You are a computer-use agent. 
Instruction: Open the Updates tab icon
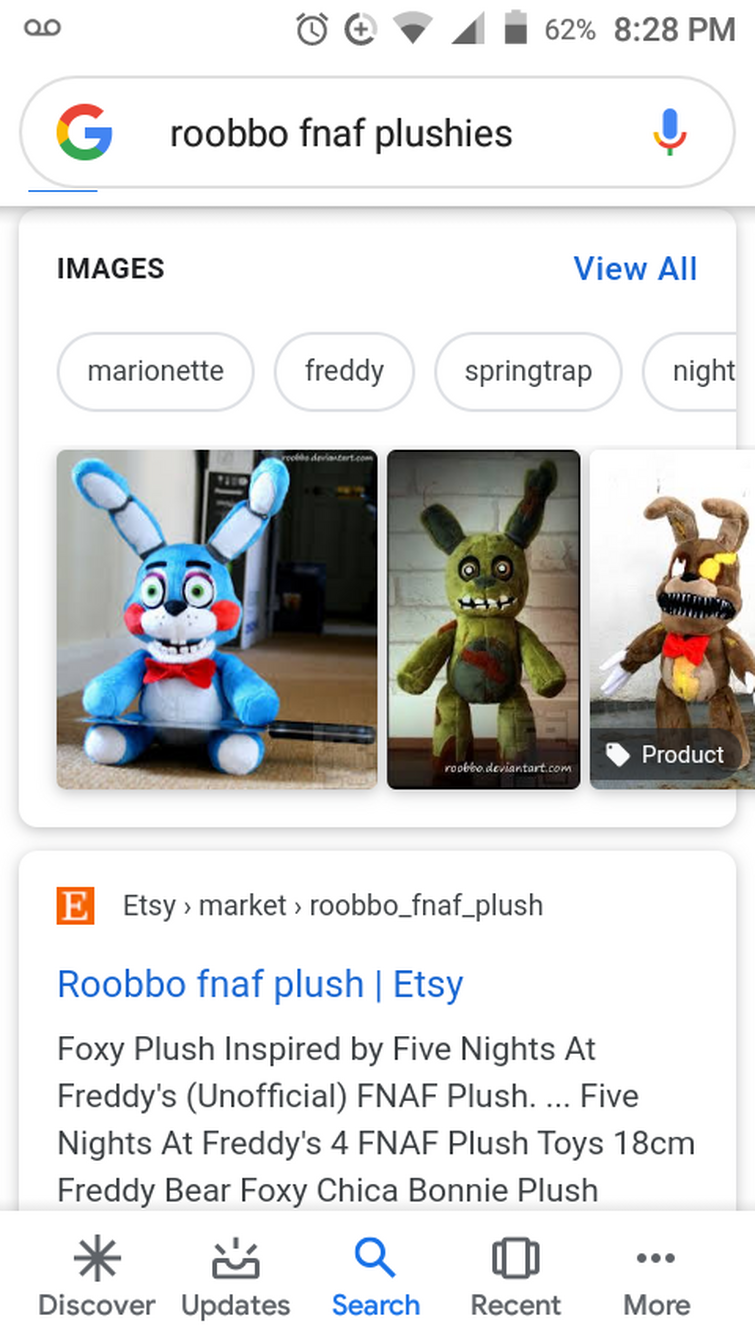coord(236,1258)
